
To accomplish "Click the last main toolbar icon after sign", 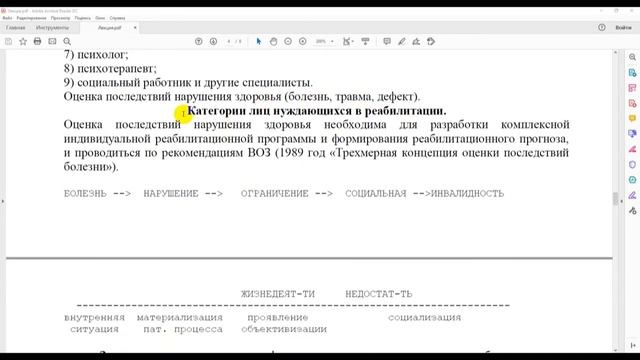I will (x=431, y=41).
